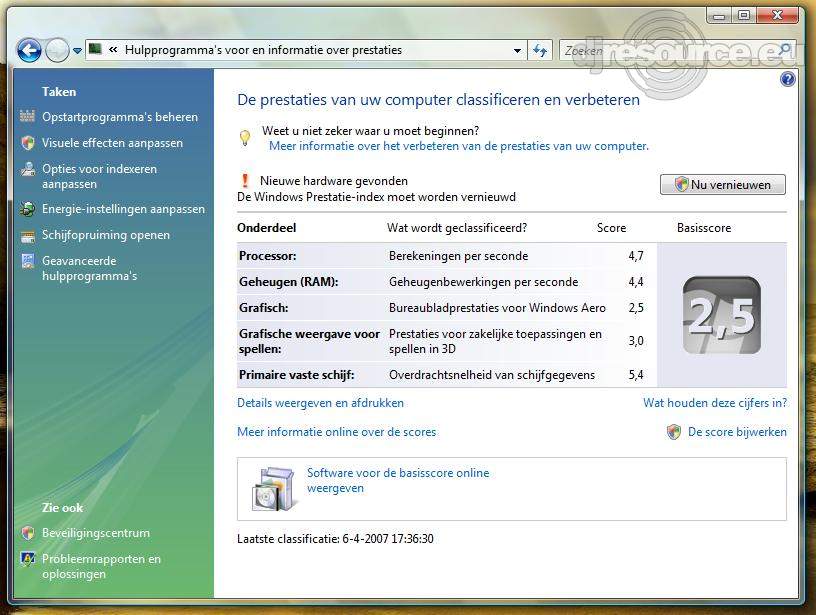Click the software box icon
The height and width of the screenshot is (615, 816).
[x=276, y=488]
